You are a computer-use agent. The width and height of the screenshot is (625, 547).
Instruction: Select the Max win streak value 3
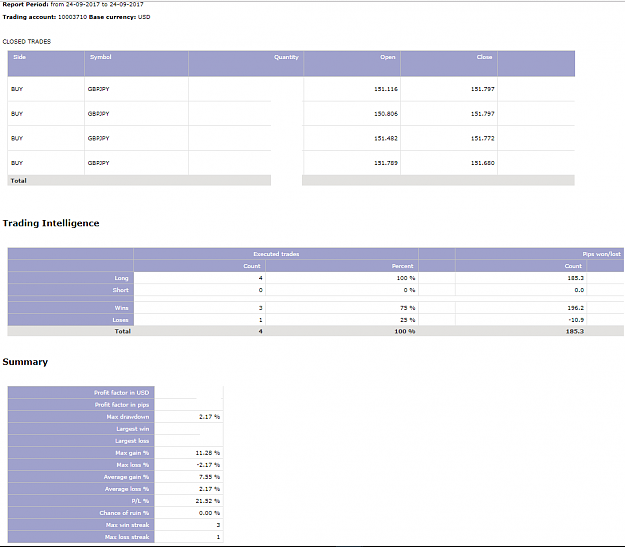pyautogui.click(x=218, y=525)
